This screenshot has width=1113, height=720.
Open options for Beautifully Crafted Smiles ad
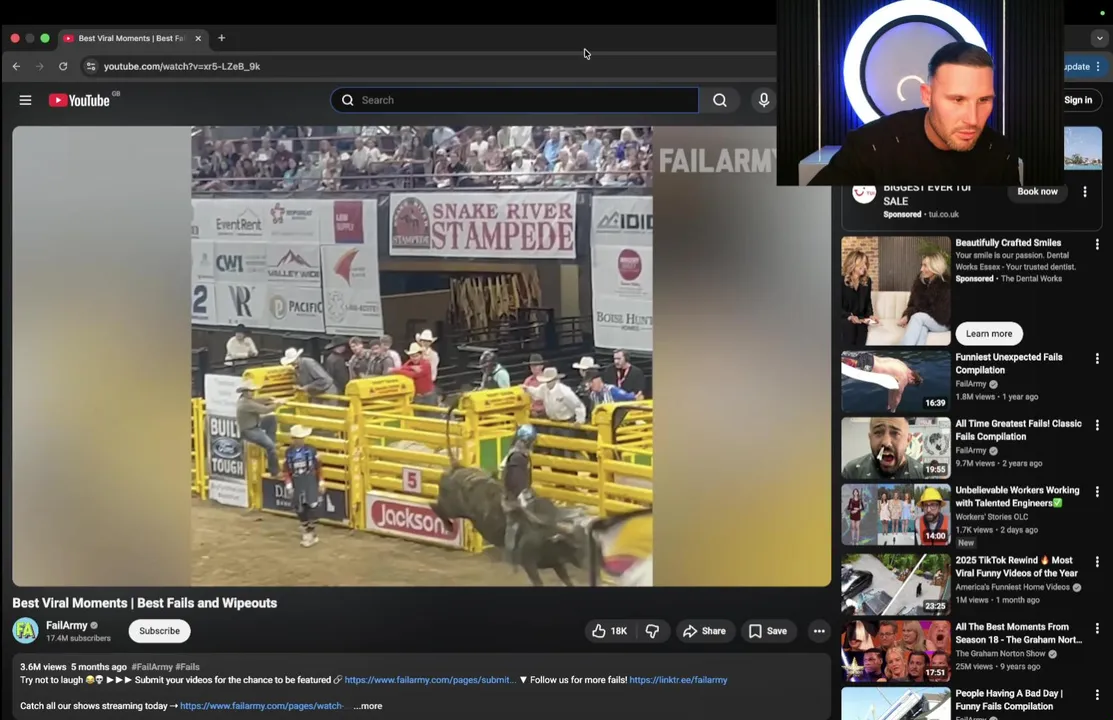pyautogui.click(x=1097, y=244)
